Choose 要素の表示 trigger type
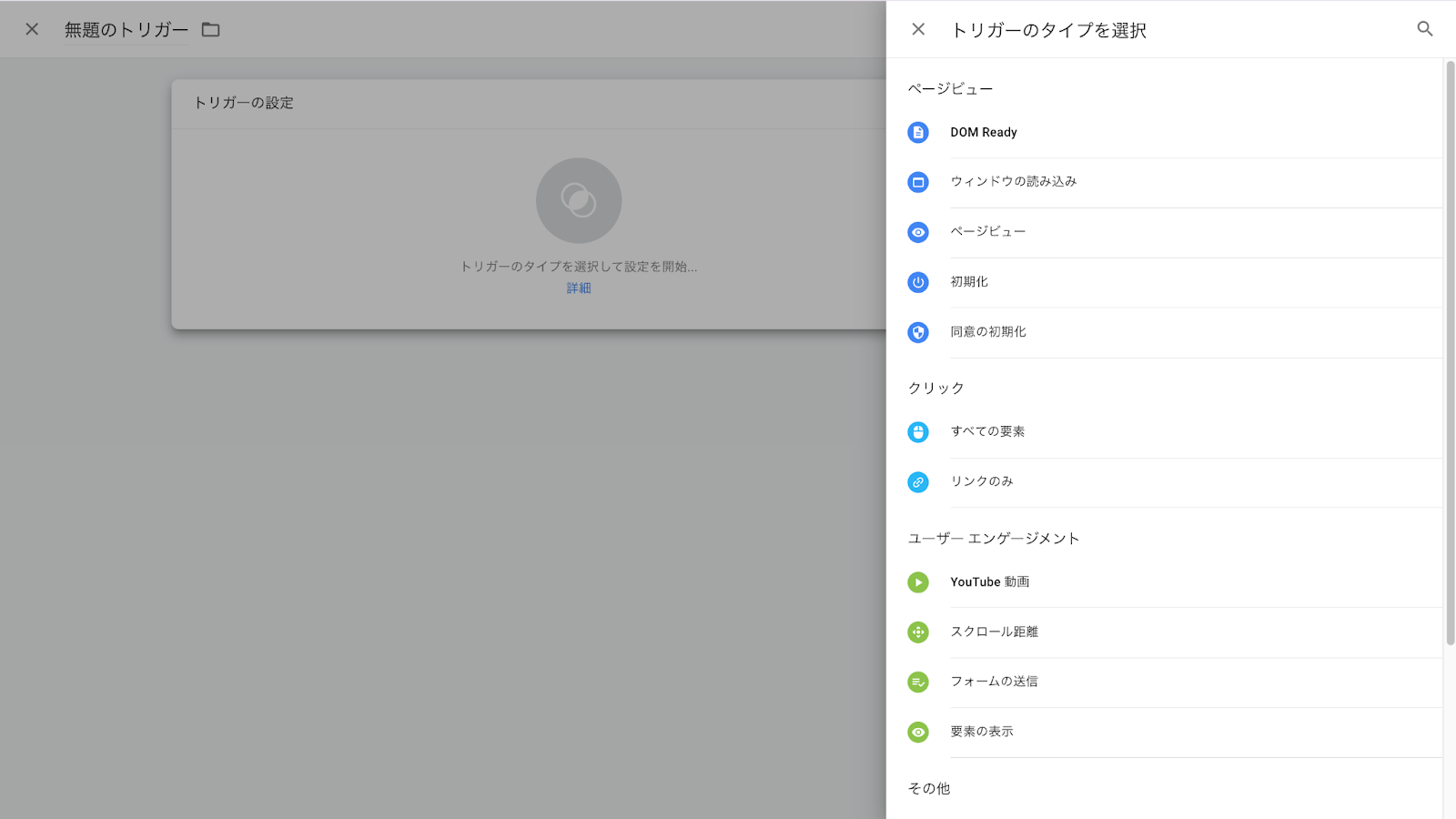 pyautogui.click(x=1165, y=732)
